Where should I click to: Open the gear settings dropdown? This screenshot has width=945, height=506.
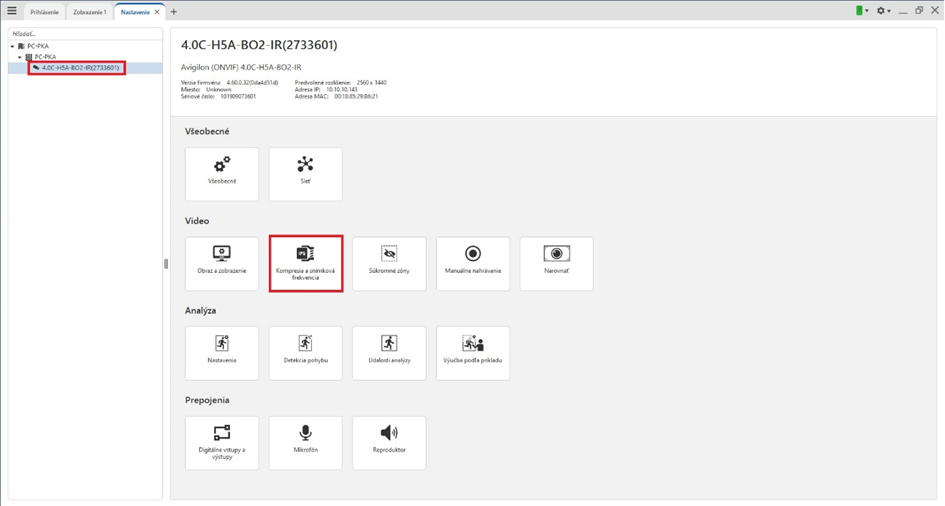click(884, 11)
